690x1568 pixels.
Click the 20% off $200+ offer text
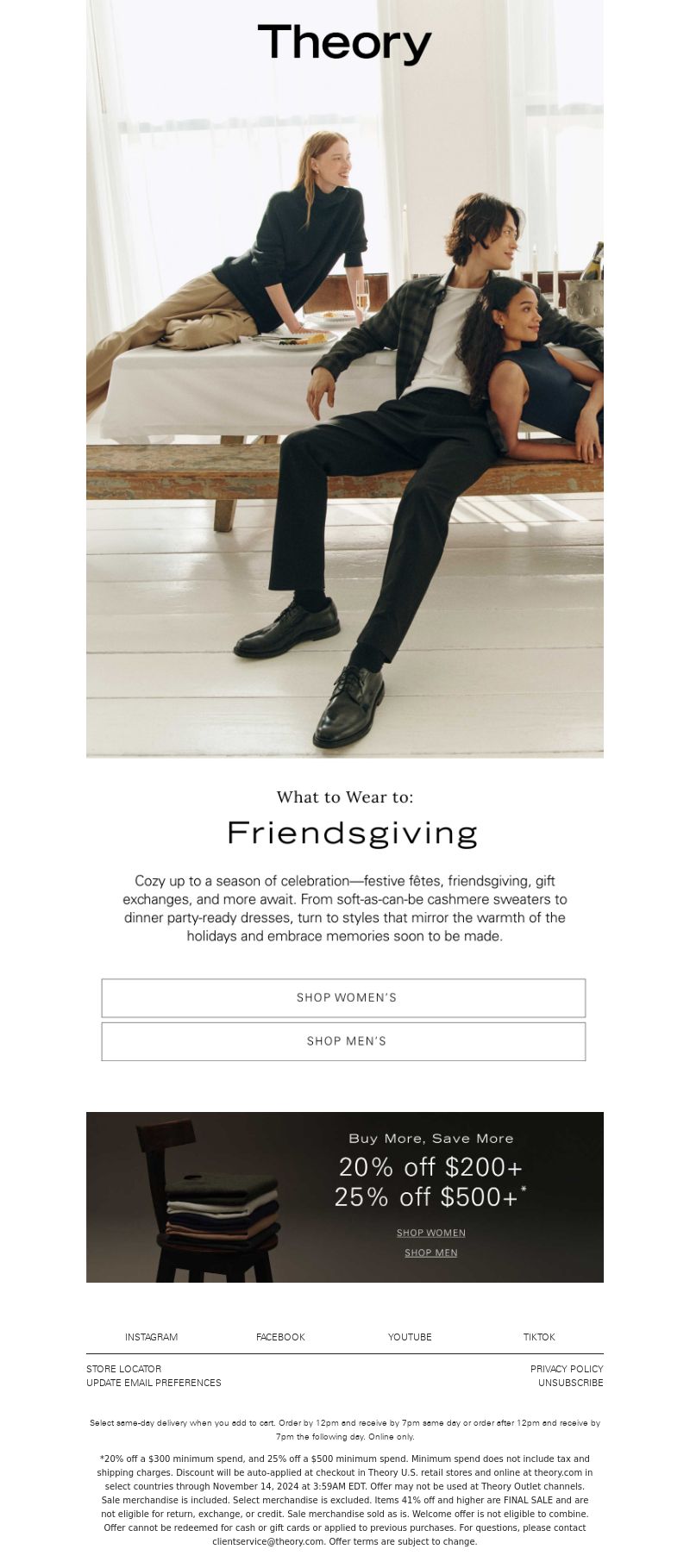[x=430, y=1166]
